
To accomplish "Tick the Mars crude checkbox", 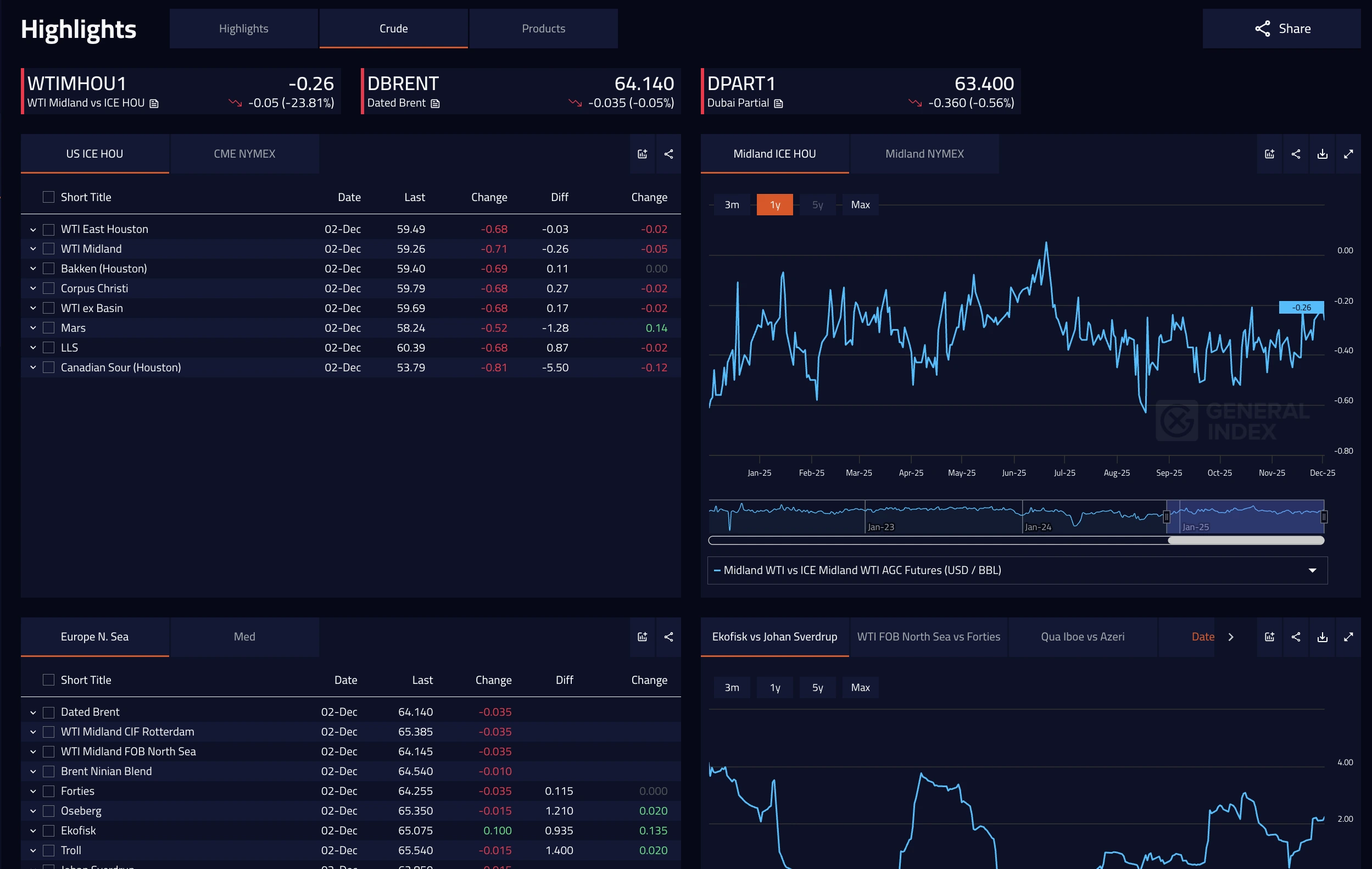I will click(x=49, y=327).
